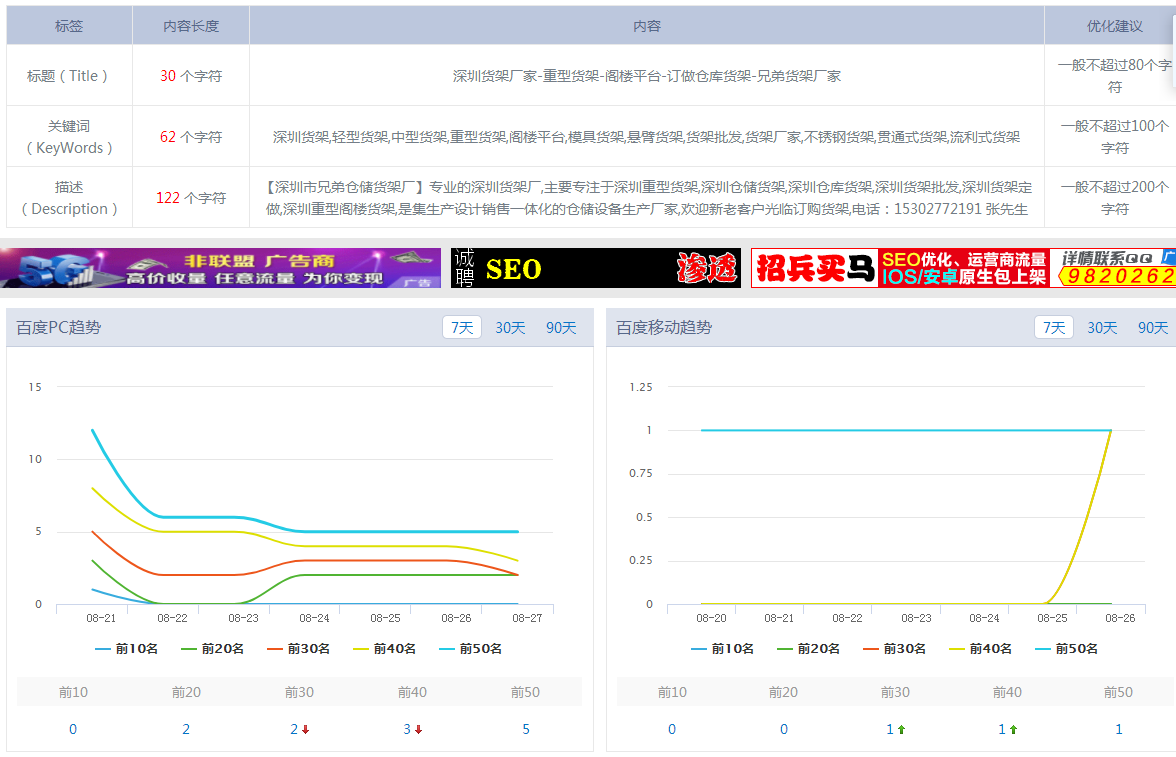Screen dimensions: 1176x757
Task: Click the PC 前50 value 5
Action: tap(526, 729)
